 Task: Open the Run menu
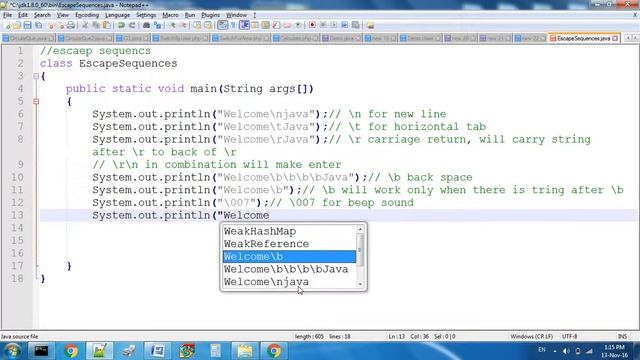(190, 15)
